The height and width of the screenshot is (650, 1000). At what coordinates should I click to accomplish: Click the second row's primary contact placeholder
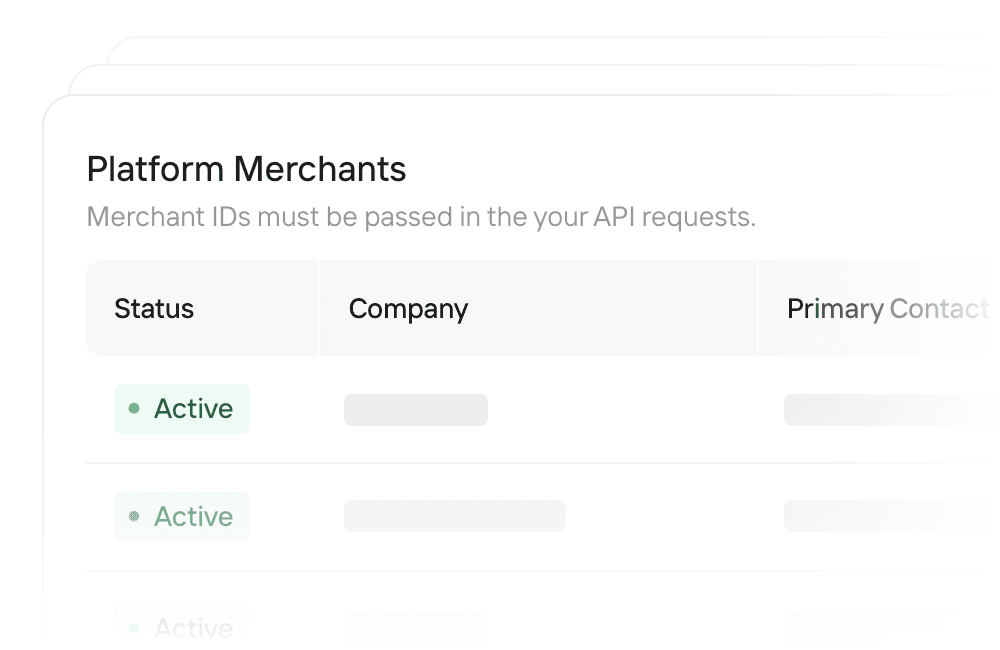pyautogui.click(x=891, y=516)
